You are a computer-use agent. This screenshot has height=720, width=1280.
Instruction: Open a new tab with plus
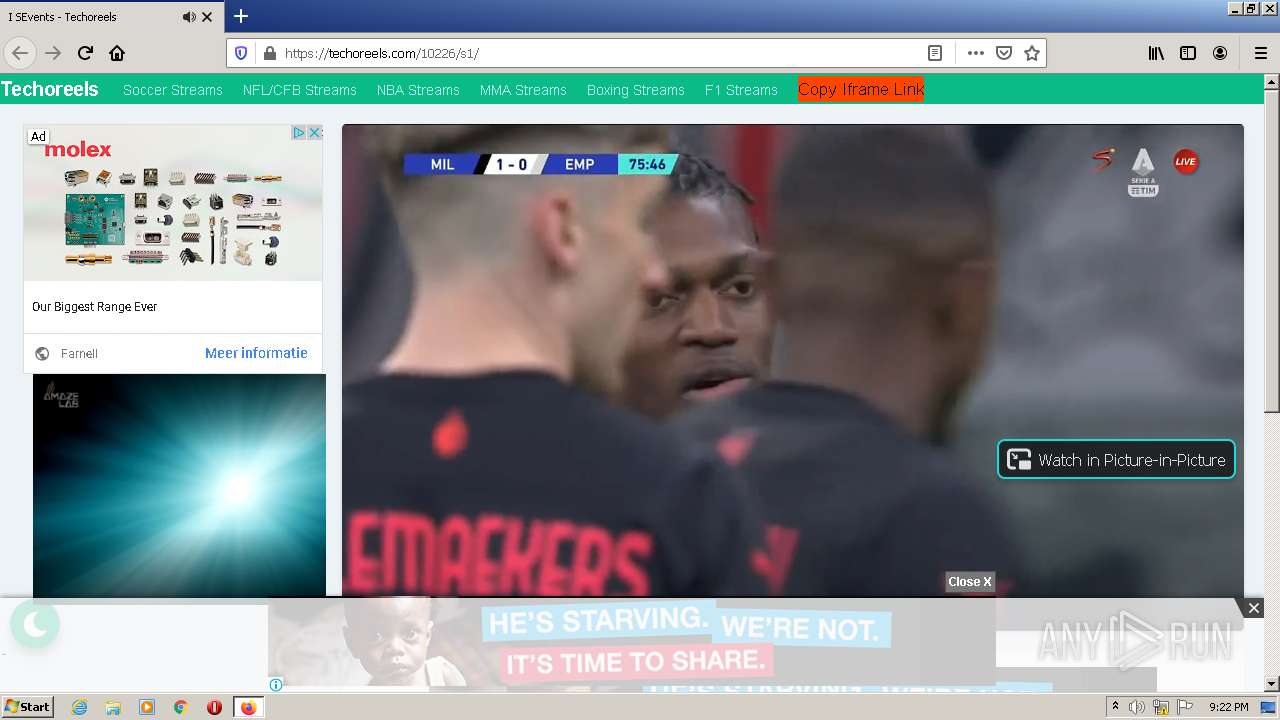pyautogui.click(x=241, y=16)
